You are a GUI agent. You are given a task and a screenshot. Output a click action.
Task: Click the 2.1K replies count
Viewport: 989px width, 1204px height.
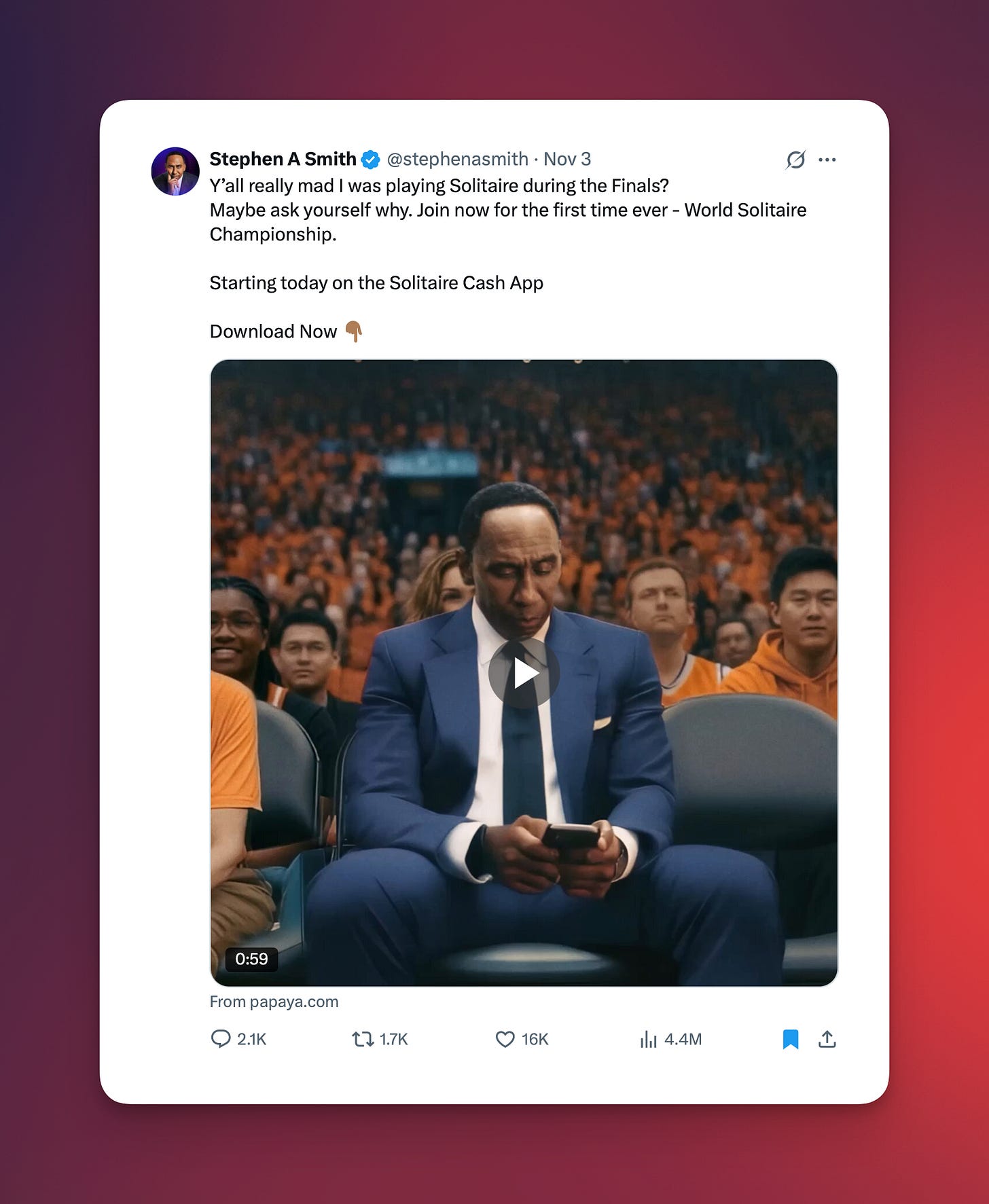pos(251,1039)
